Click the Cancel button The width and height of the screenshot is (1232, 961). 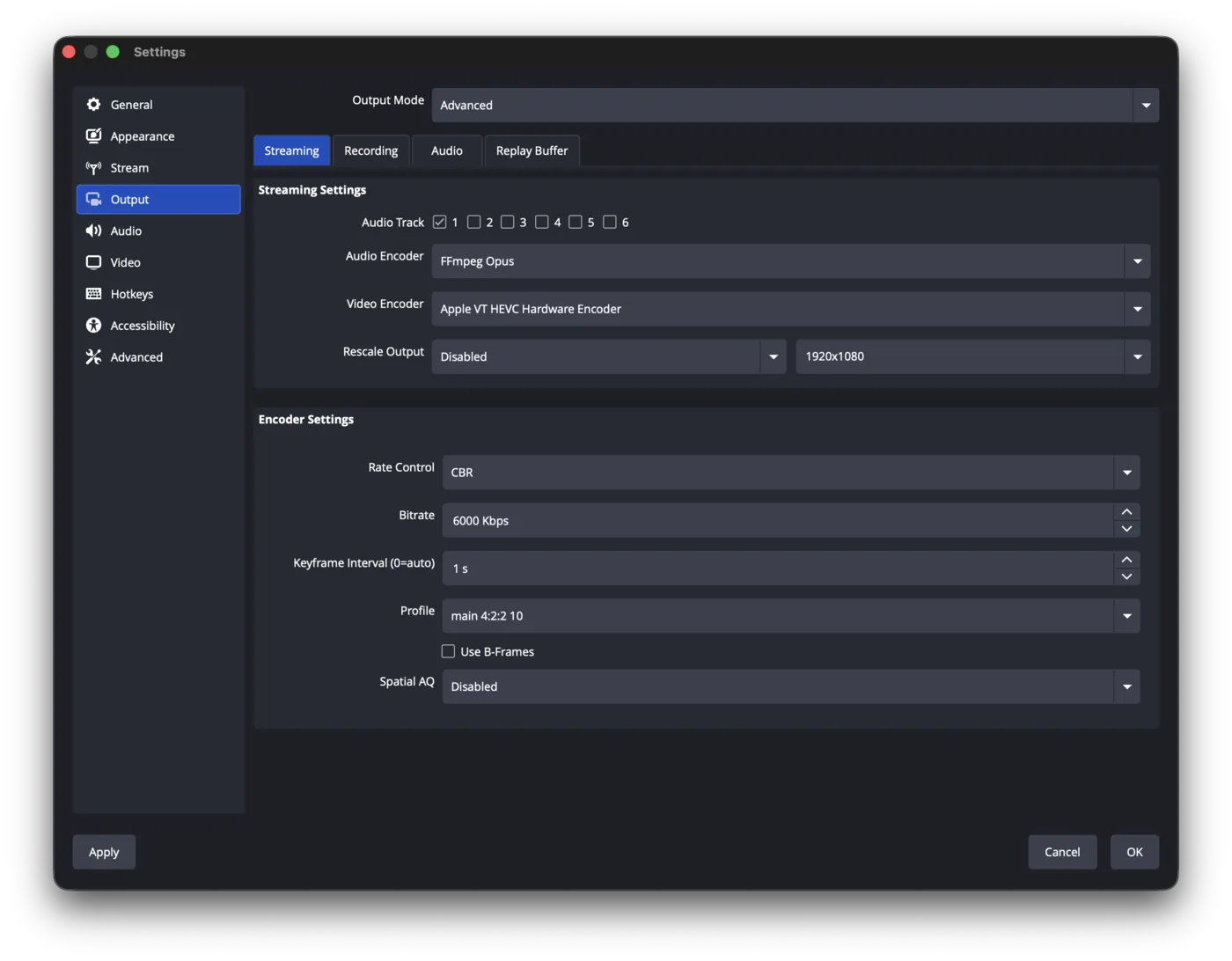coord(1062,852)
